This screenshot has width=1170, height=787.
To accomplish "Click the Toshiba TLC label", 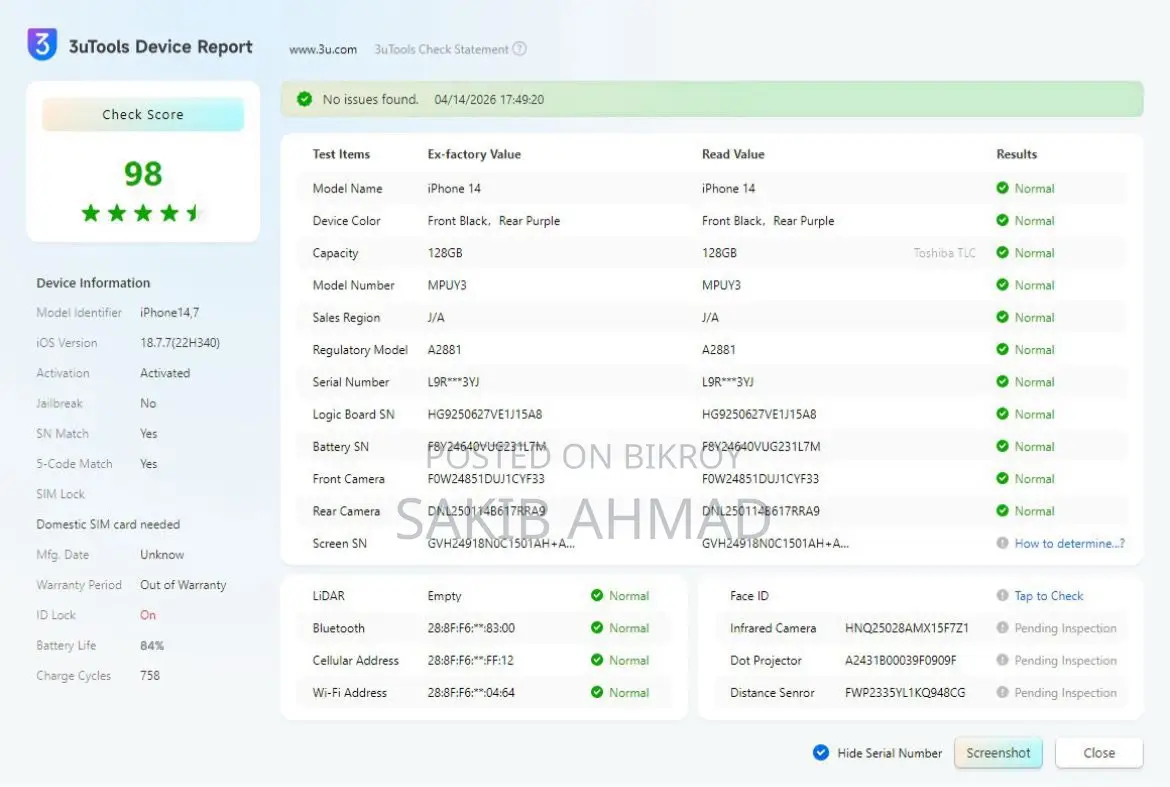I will point(944,253).
